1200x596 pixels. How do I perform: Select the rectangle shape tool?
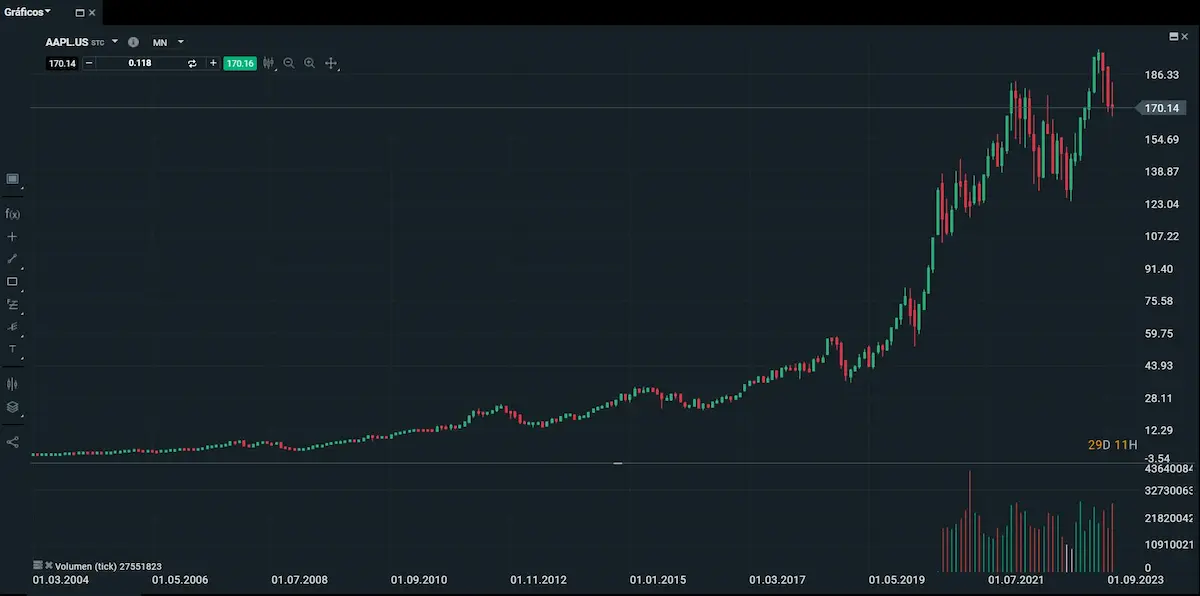click(x=13, y=282)
